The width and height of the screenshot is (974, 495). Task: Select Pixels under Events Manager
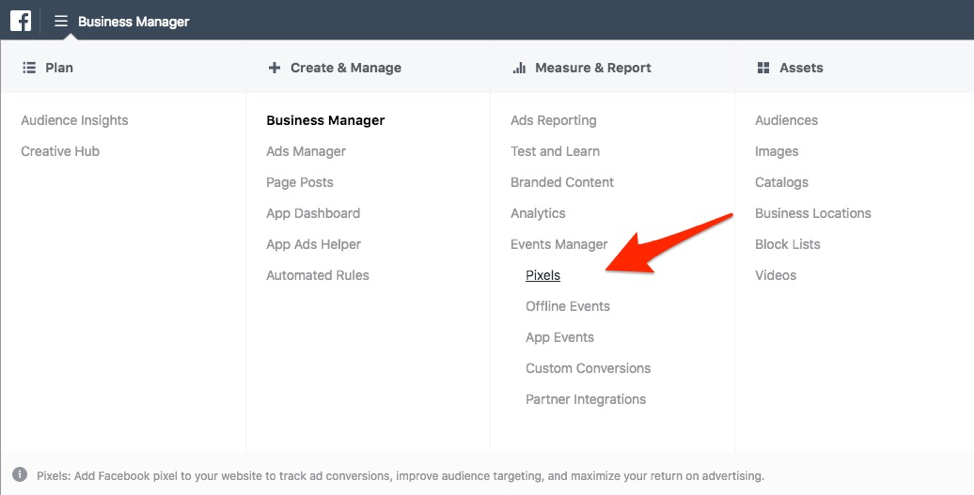(543, 275)
